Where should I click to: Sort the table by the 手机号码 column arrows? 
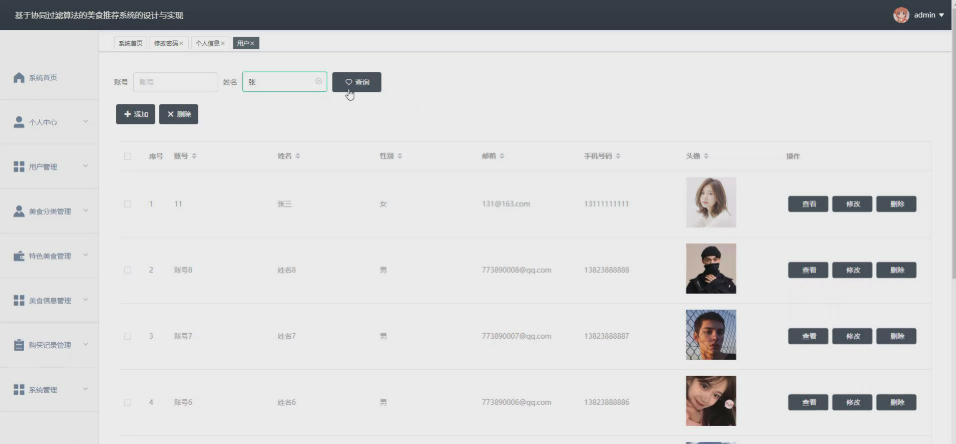coord(618,156)
